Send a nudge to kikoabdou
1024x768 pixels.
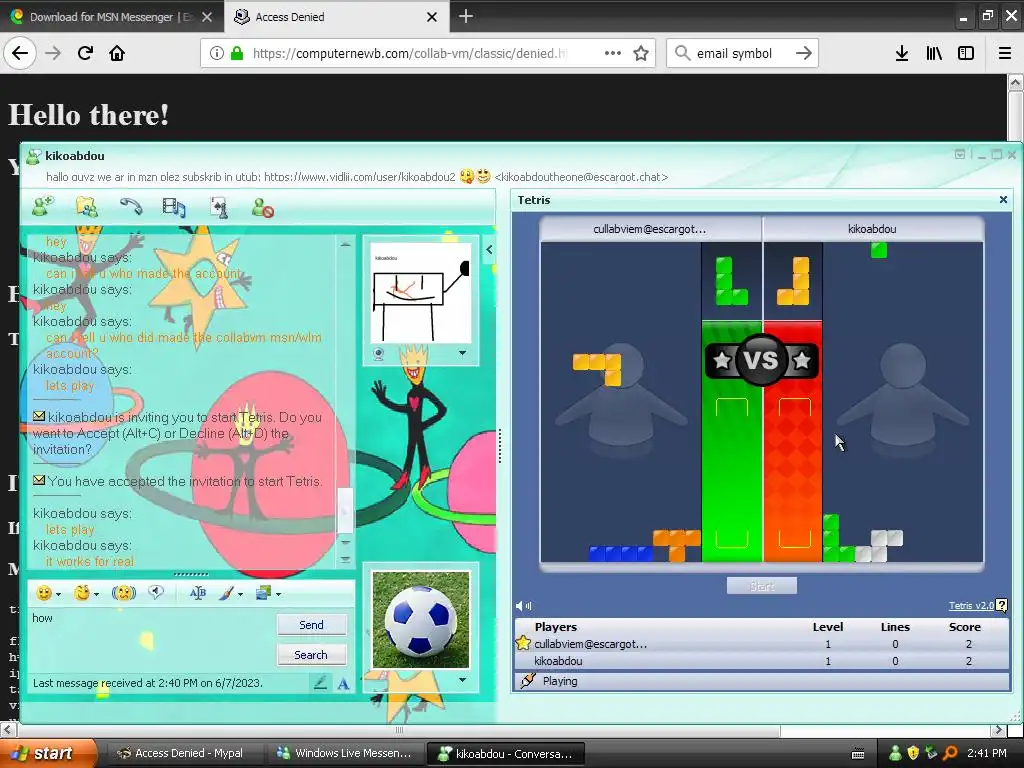click(123, 593)
